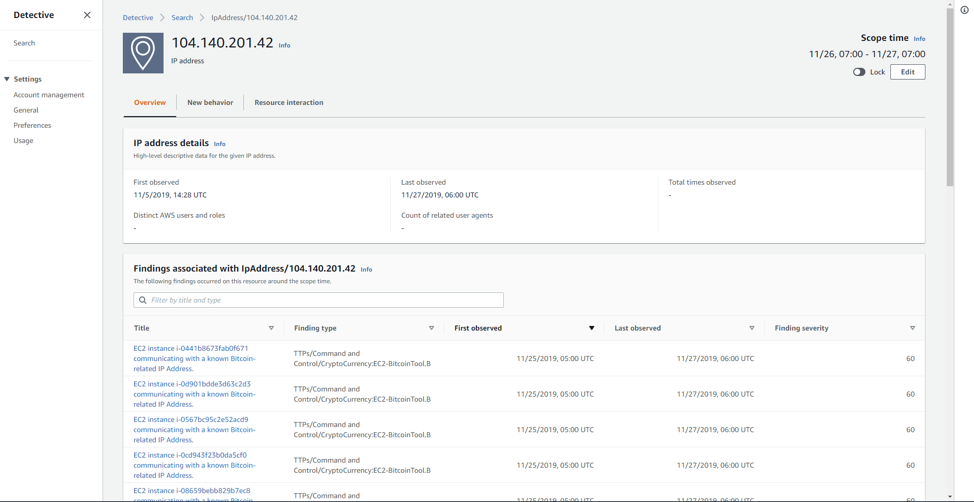The height and width of the screenshot is (502, 974).
Task: Click Info link beside Scope time
Action: pyautogui.click(x=919, y=39)
